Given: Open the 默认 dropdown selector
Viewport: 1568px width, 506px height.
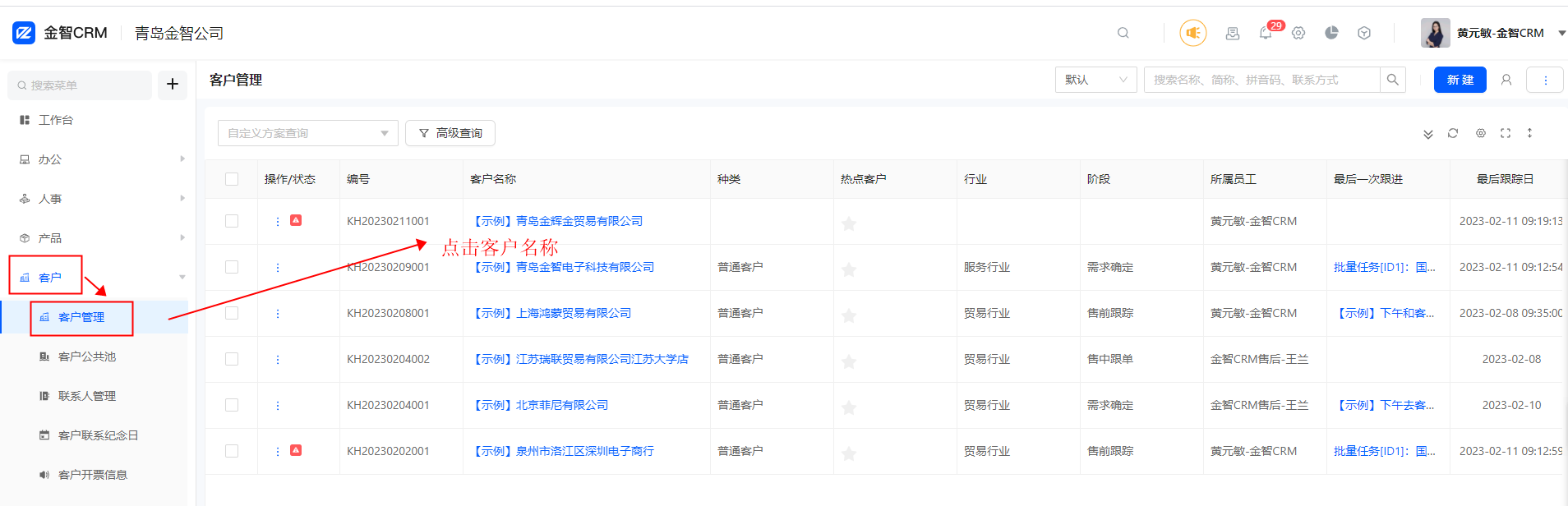Looking at the screenshot, I should pyautogui.click(x=1096, y=80).
